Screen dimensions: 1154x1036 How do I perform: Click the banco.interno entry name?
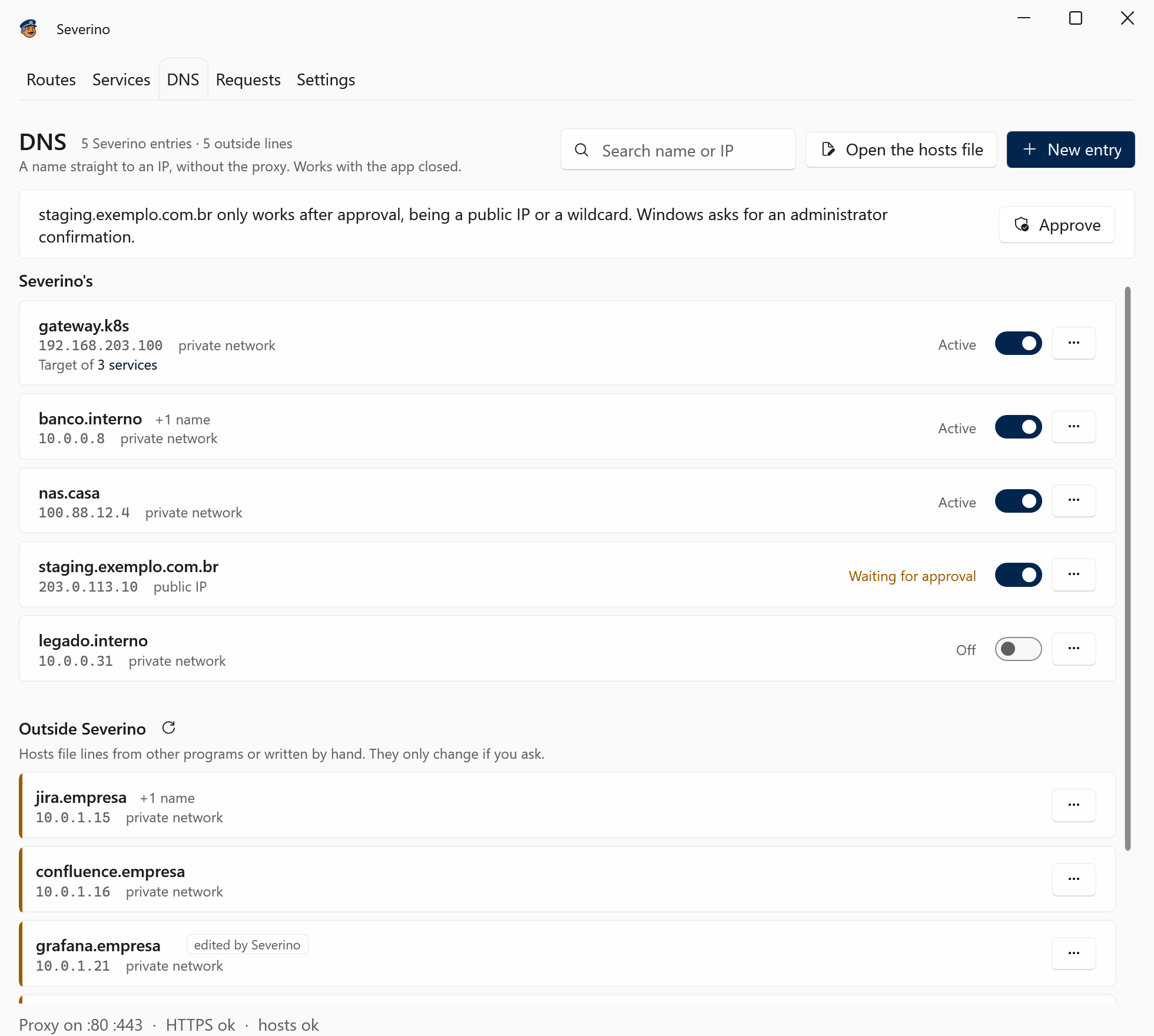click(90, 419)
